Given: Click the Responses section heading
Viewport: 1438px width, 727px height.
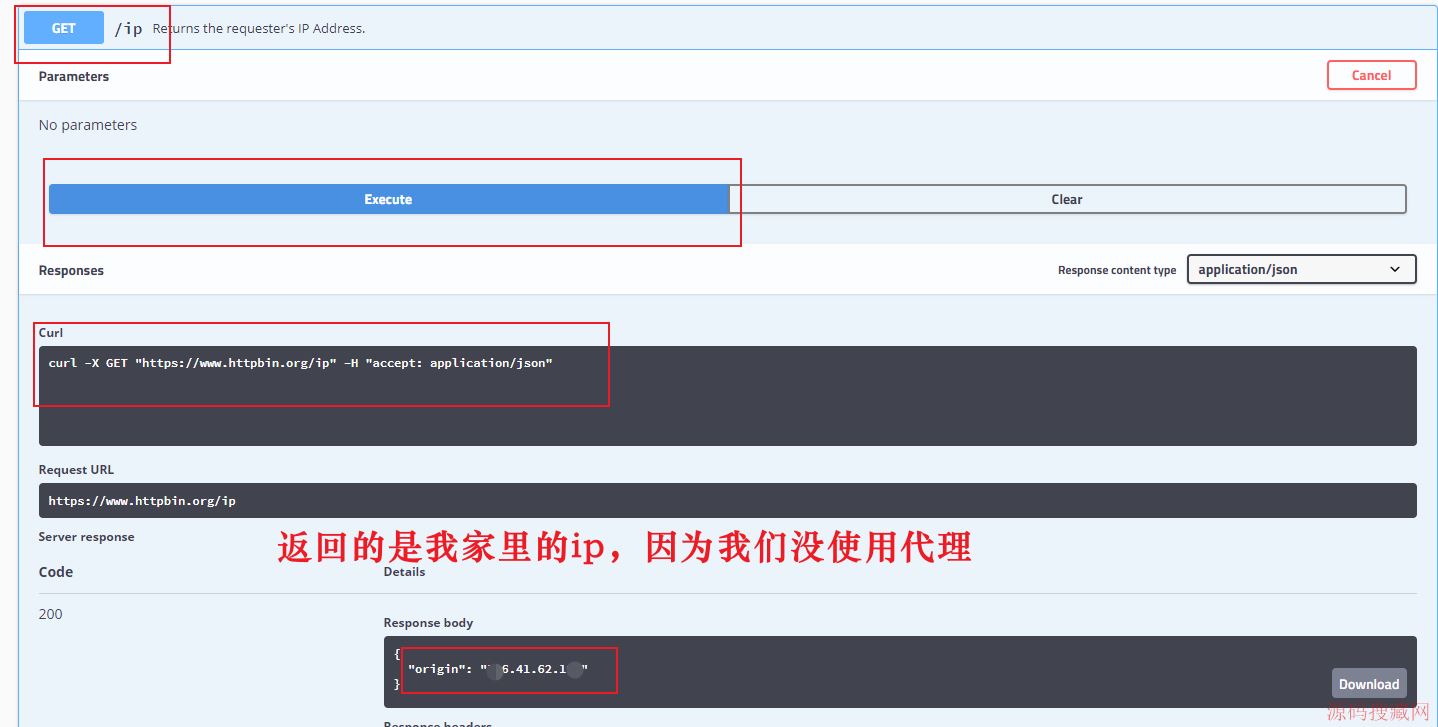Looking at the screenshot, I should point(71,270).
